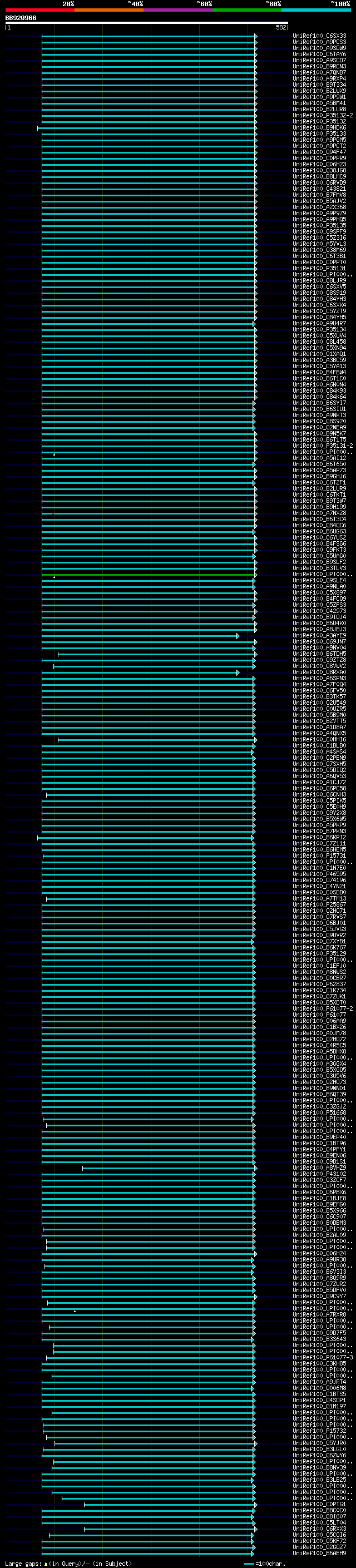Select the UniRef100_P35132-2 hit label
356x1568 pixels.
coord(323,116)
